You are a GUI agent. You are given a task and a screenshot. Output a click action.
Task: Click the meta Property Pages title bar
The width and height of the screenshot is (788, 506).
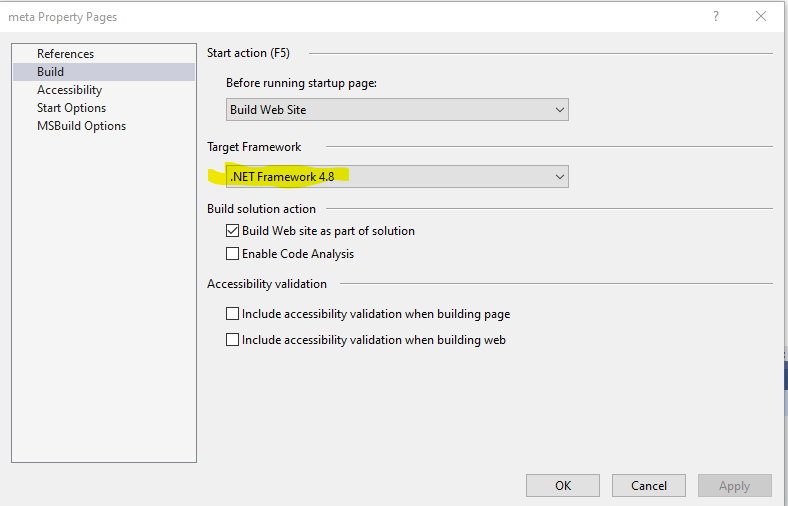pyautogui.click(x=352, y=17)
